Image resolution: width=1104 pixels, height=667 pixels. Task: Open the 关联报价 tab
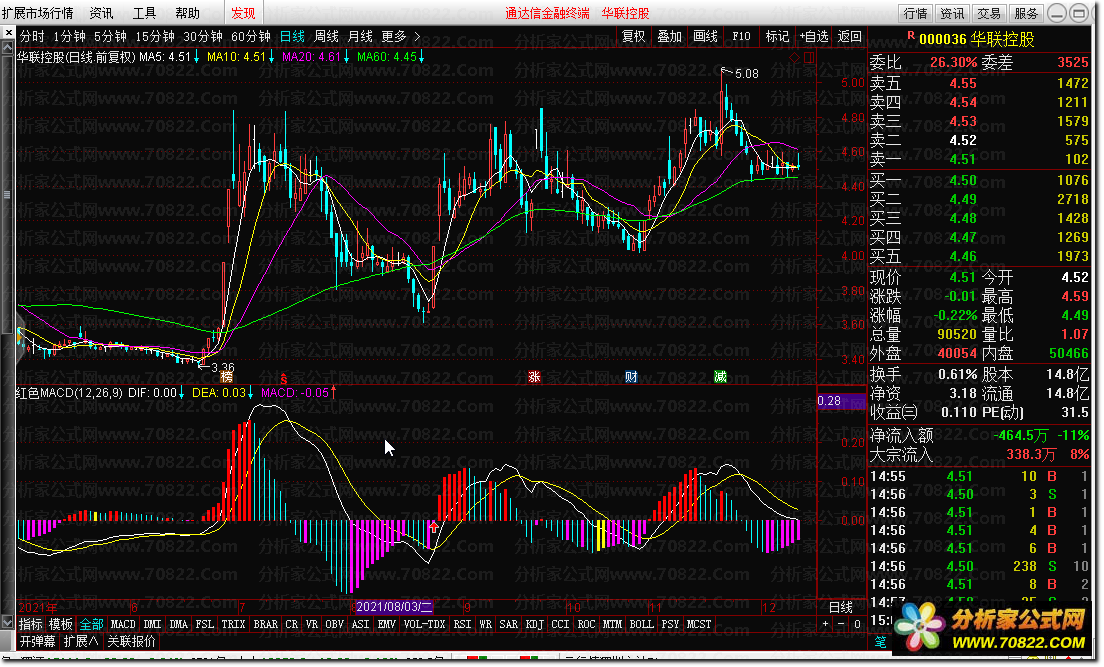tap(131, 641)
